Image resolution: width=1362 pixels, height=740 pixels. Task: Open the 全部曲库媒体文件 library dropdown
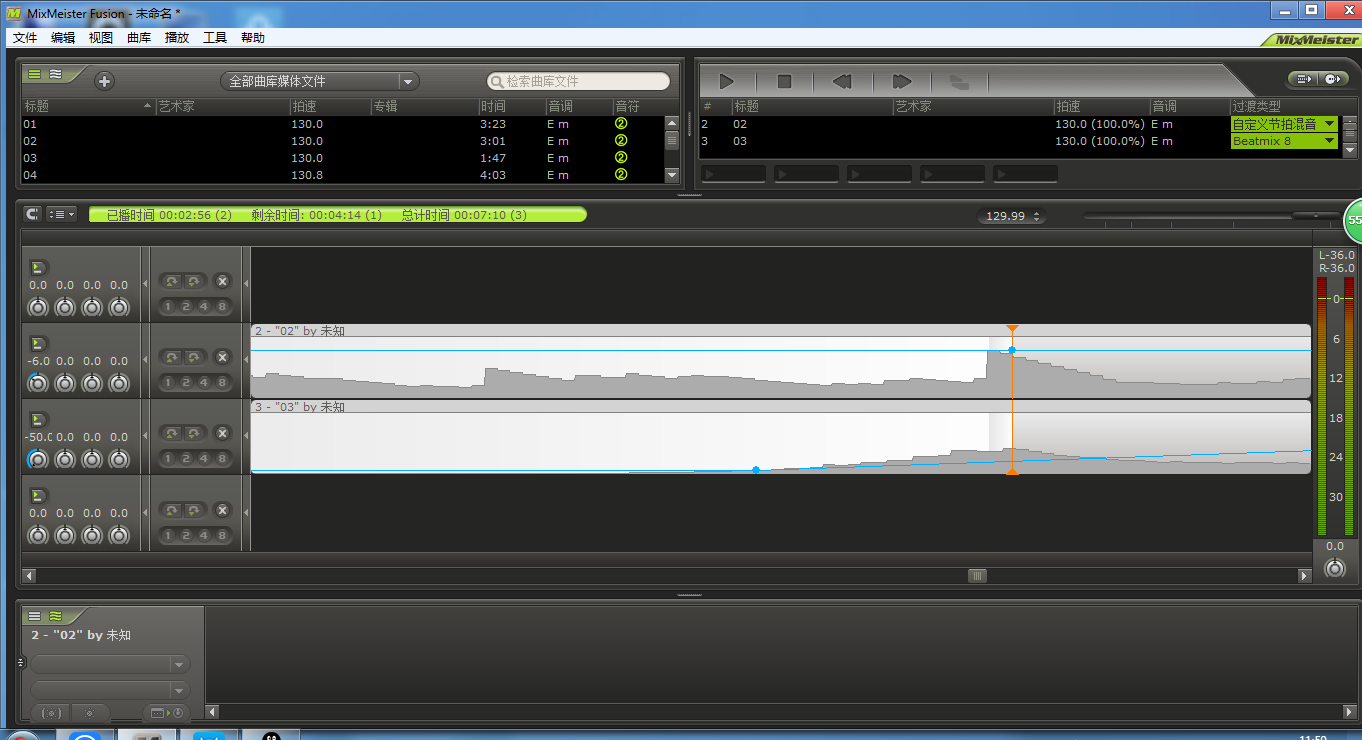click(x=320, y=81)
